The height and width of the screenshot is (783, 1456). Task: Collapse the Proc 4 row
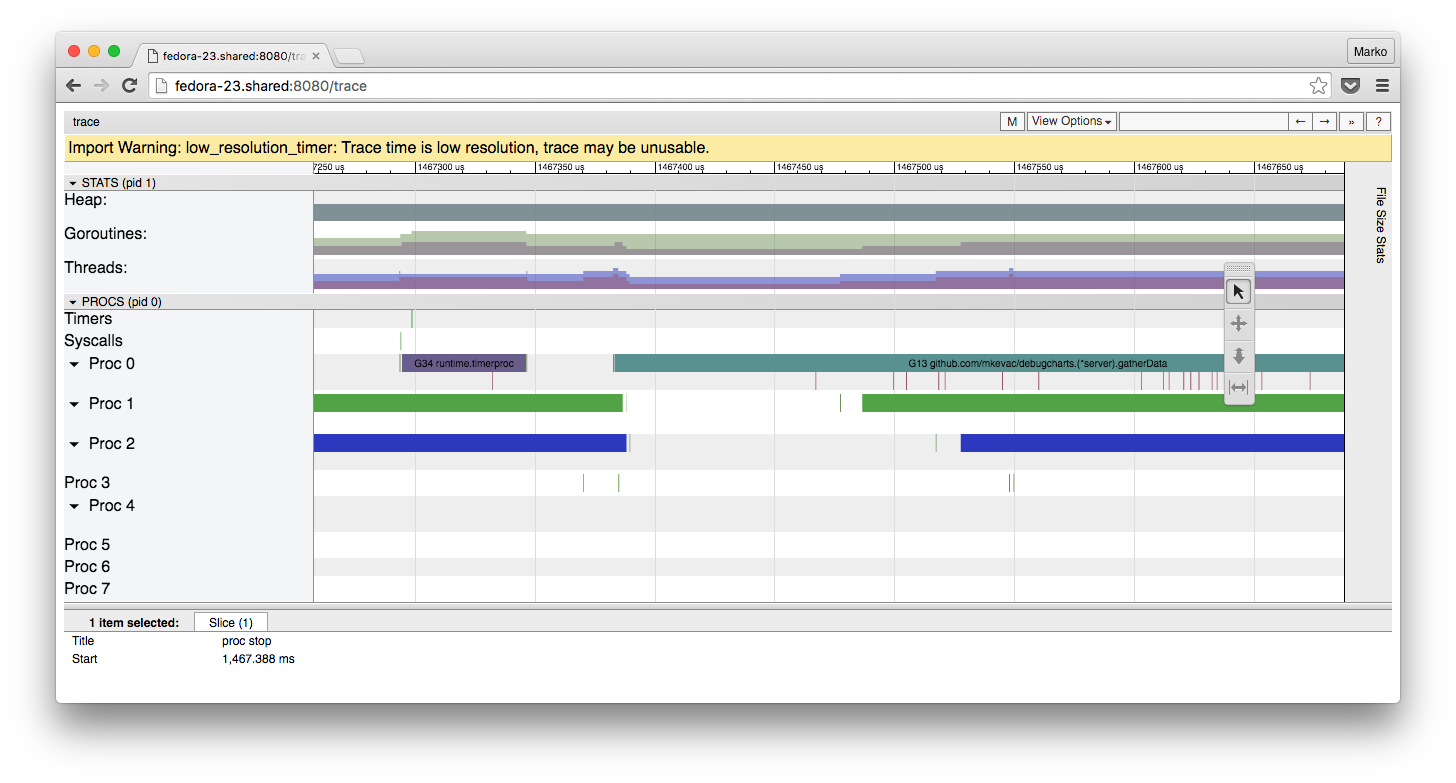tap(74, 506)
